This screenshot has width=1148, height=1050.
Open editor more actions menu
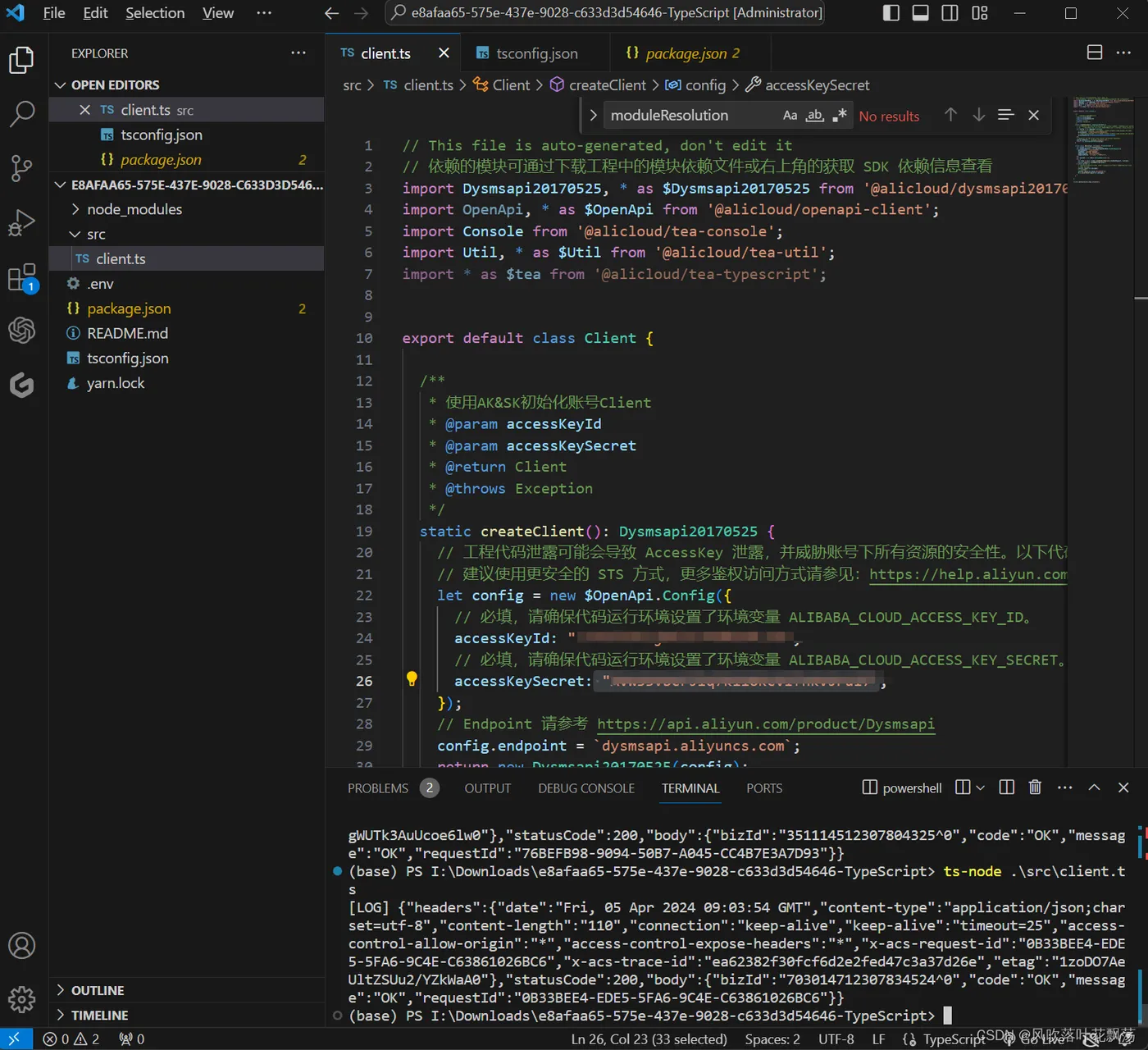[x=1123, y=52]
